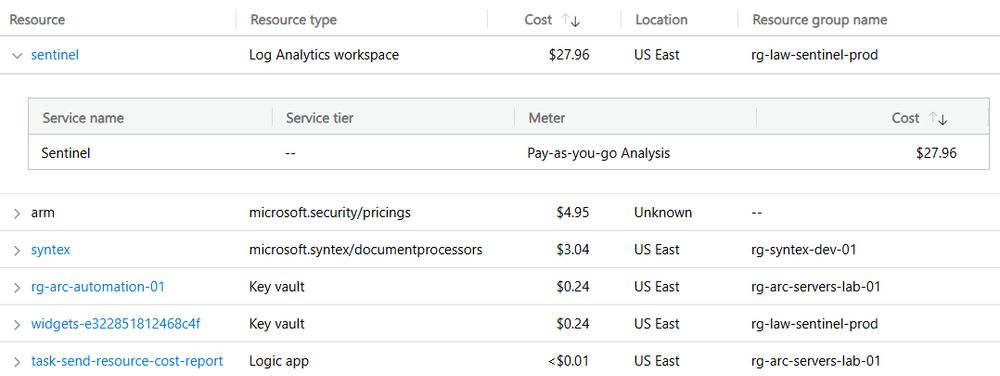Image resolution: width=1000 pixels, height=376 pixels.
Task: Expand the syntex resource row
Action: [x=17, y=250]
